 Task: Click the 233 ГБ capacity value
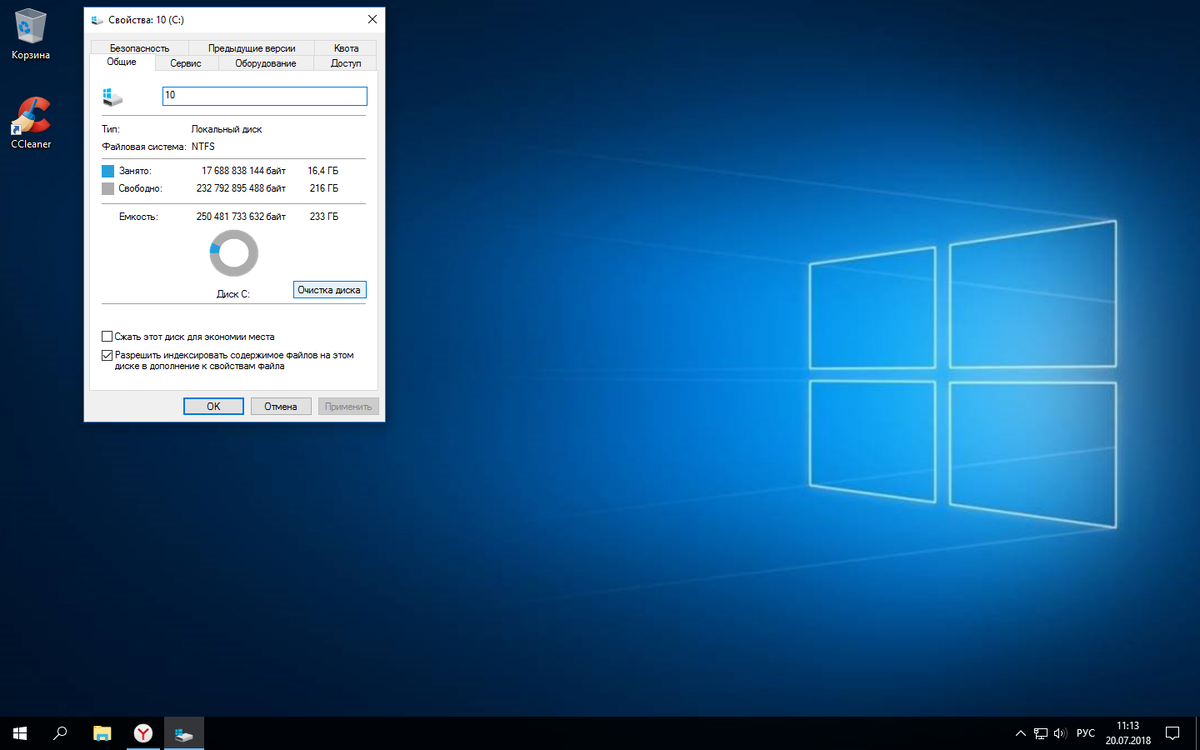coord(325,216)
